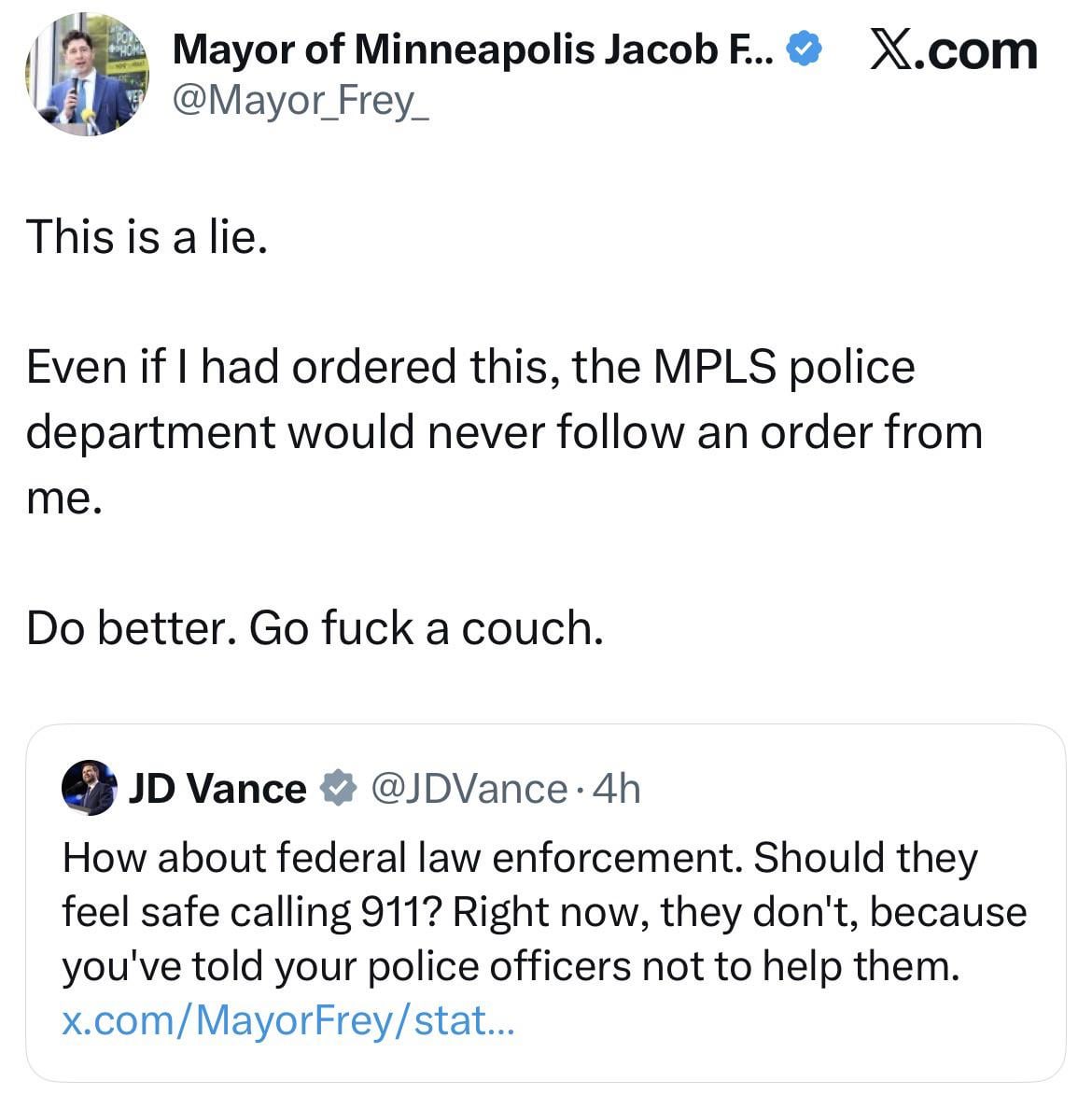This screenshot has width=1092, height=1109.
Task: Click the gray verified badge beside JD Vance
Action: (338, 790)
